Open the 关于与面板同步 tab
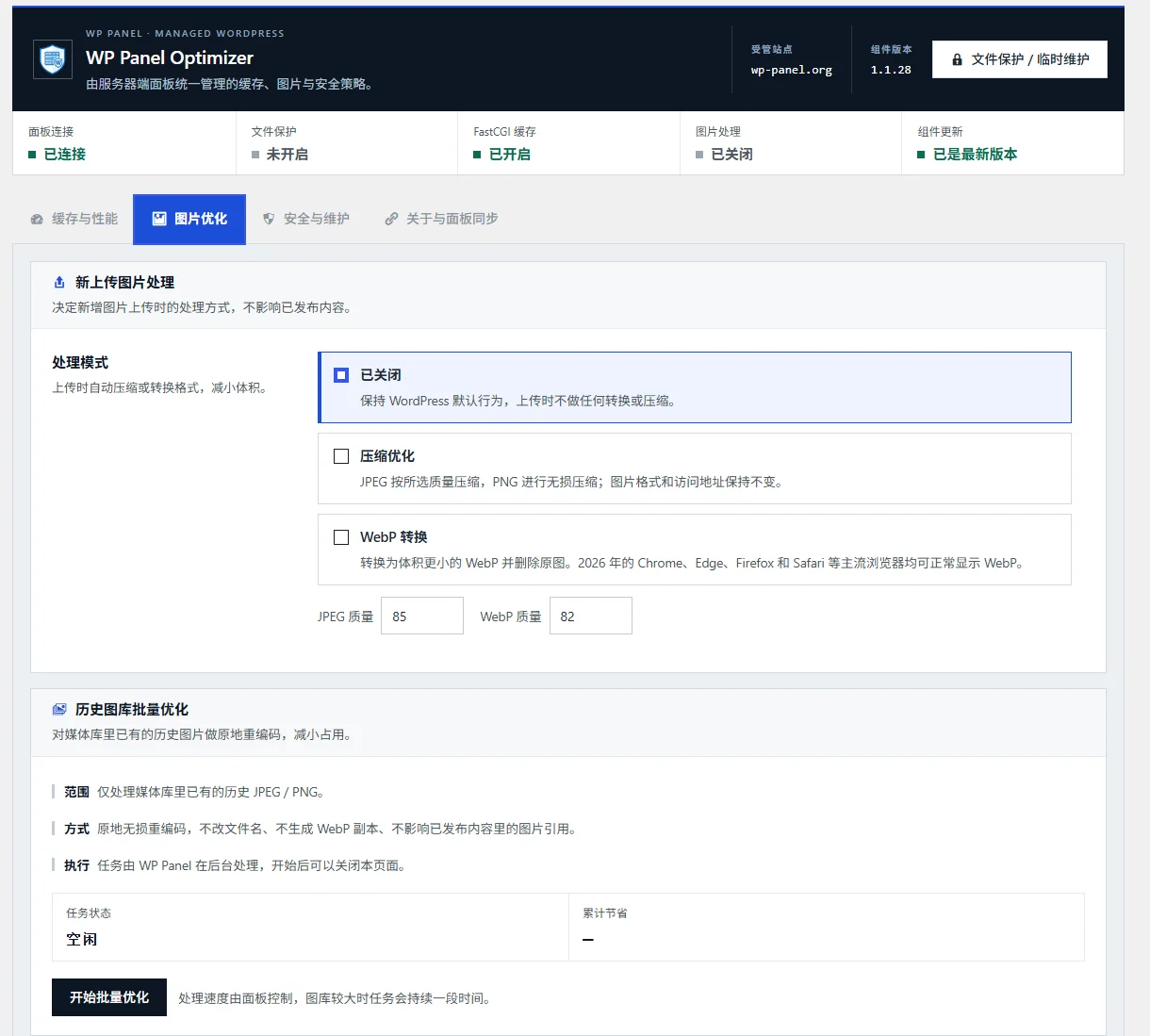This screenshot has width=1150, height=1036. 441,219
